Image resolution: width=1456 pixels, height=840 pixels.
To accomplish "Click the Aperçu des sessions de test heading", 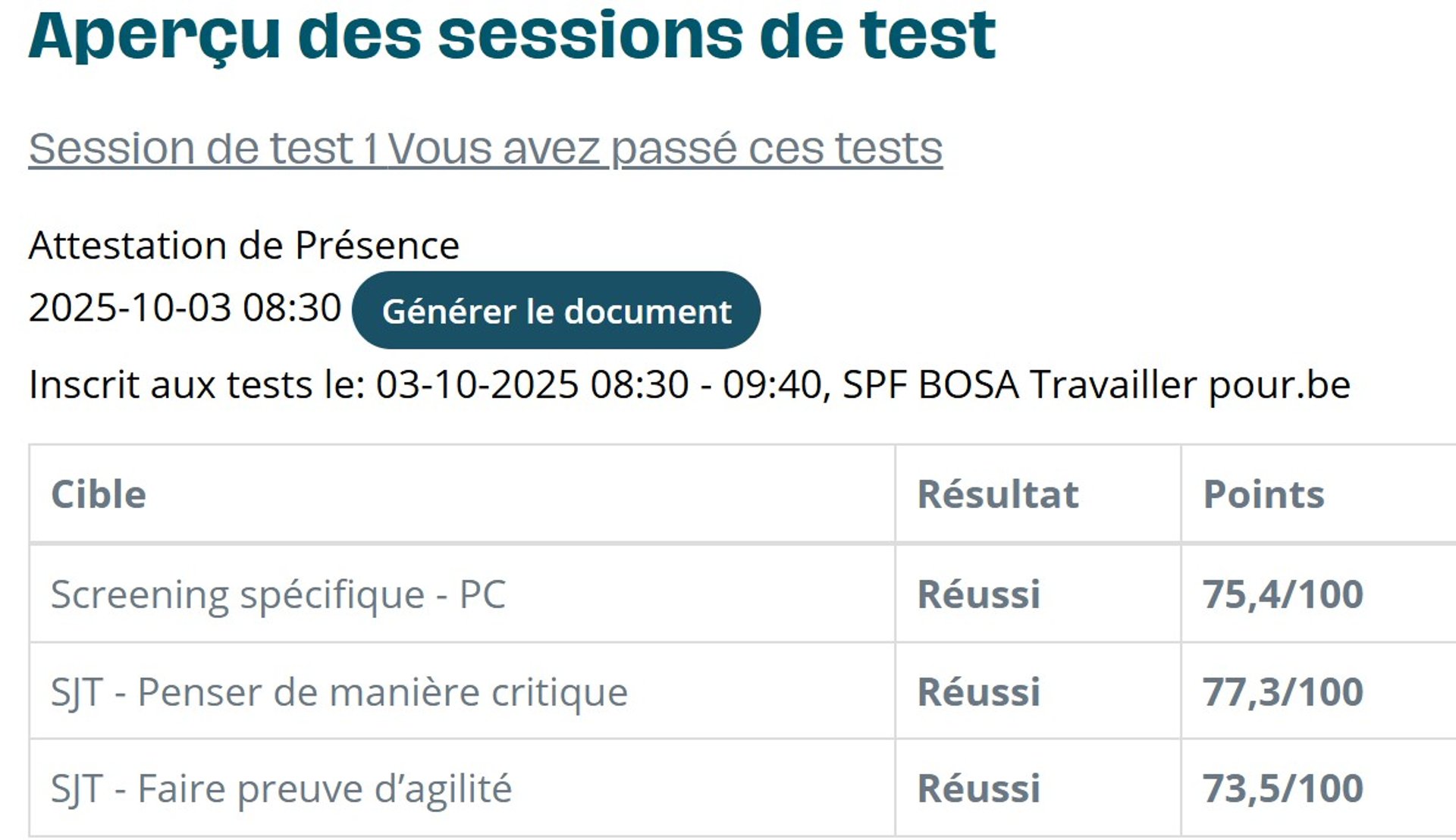I will pos(512,34).
